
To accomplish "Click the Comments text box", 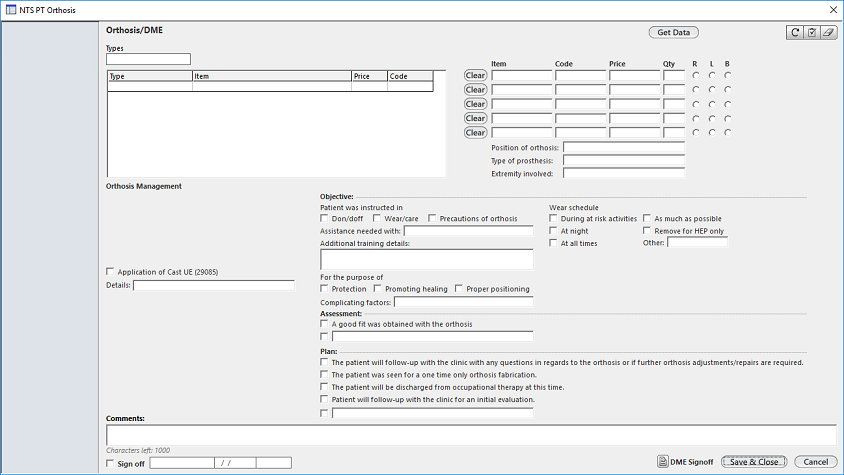I will tap(472, 435).
